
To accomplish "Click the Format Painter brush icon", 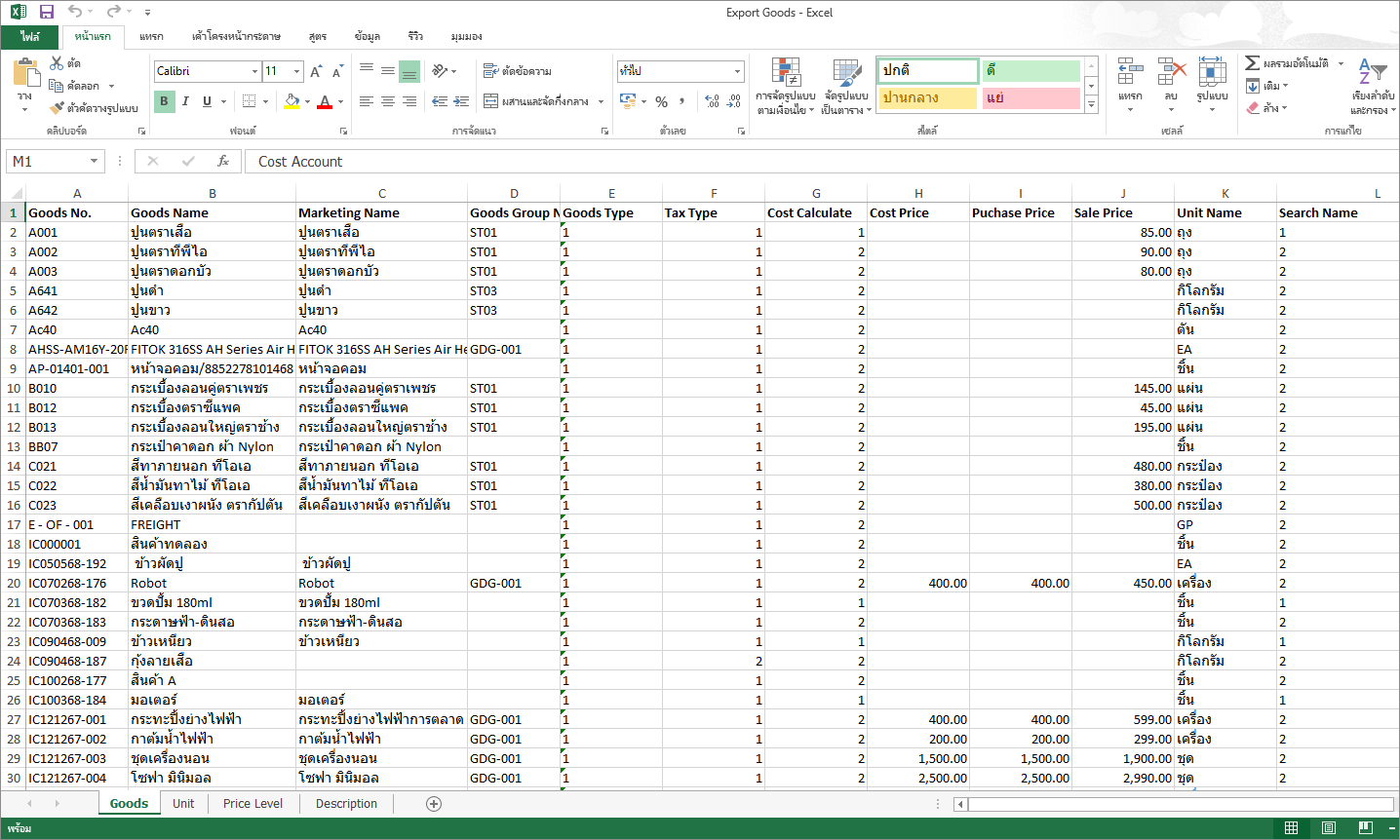I will click(x=57, y=108).
